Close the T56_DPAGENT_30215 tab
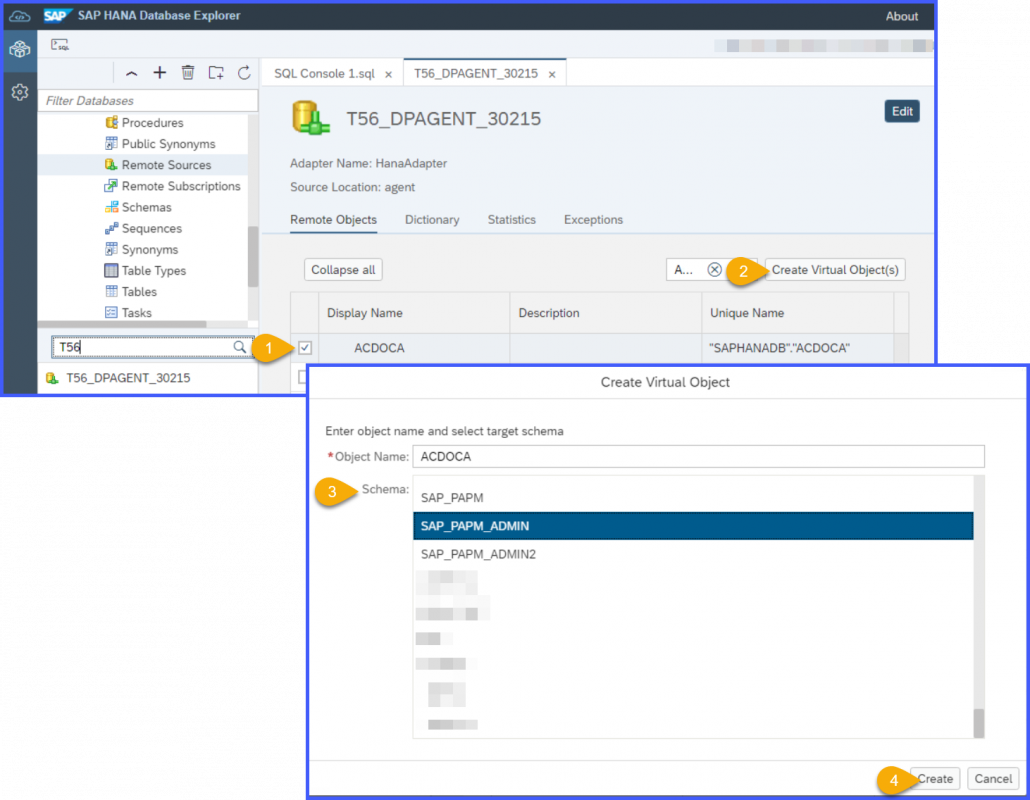Image resolution: width=1030 pixels, height=800 pixels. [x=552, y=74]
